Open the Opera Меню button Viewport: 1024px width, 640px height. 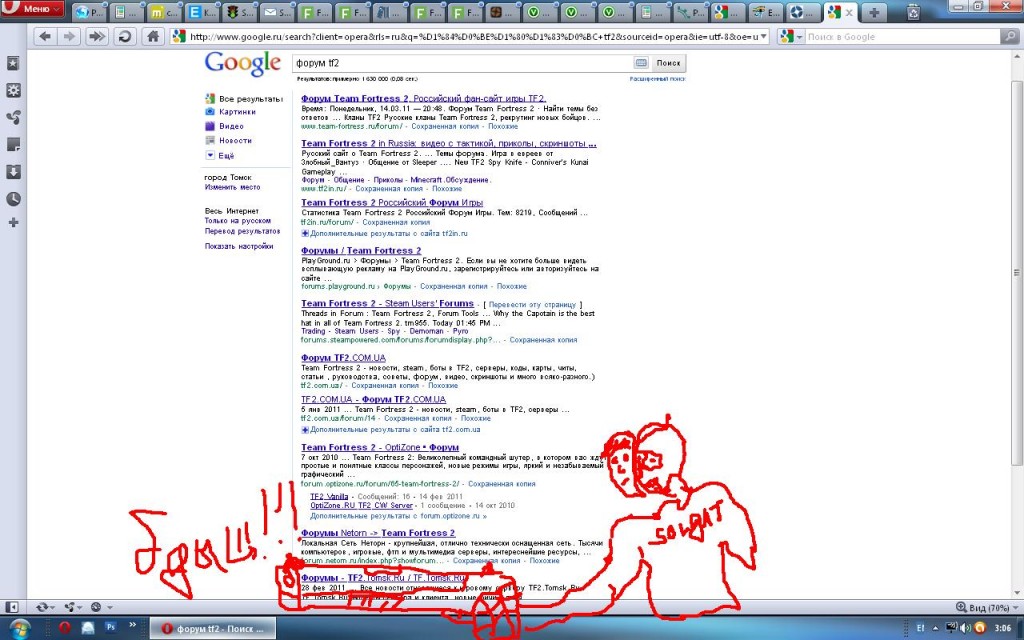(x=32, y=8)
